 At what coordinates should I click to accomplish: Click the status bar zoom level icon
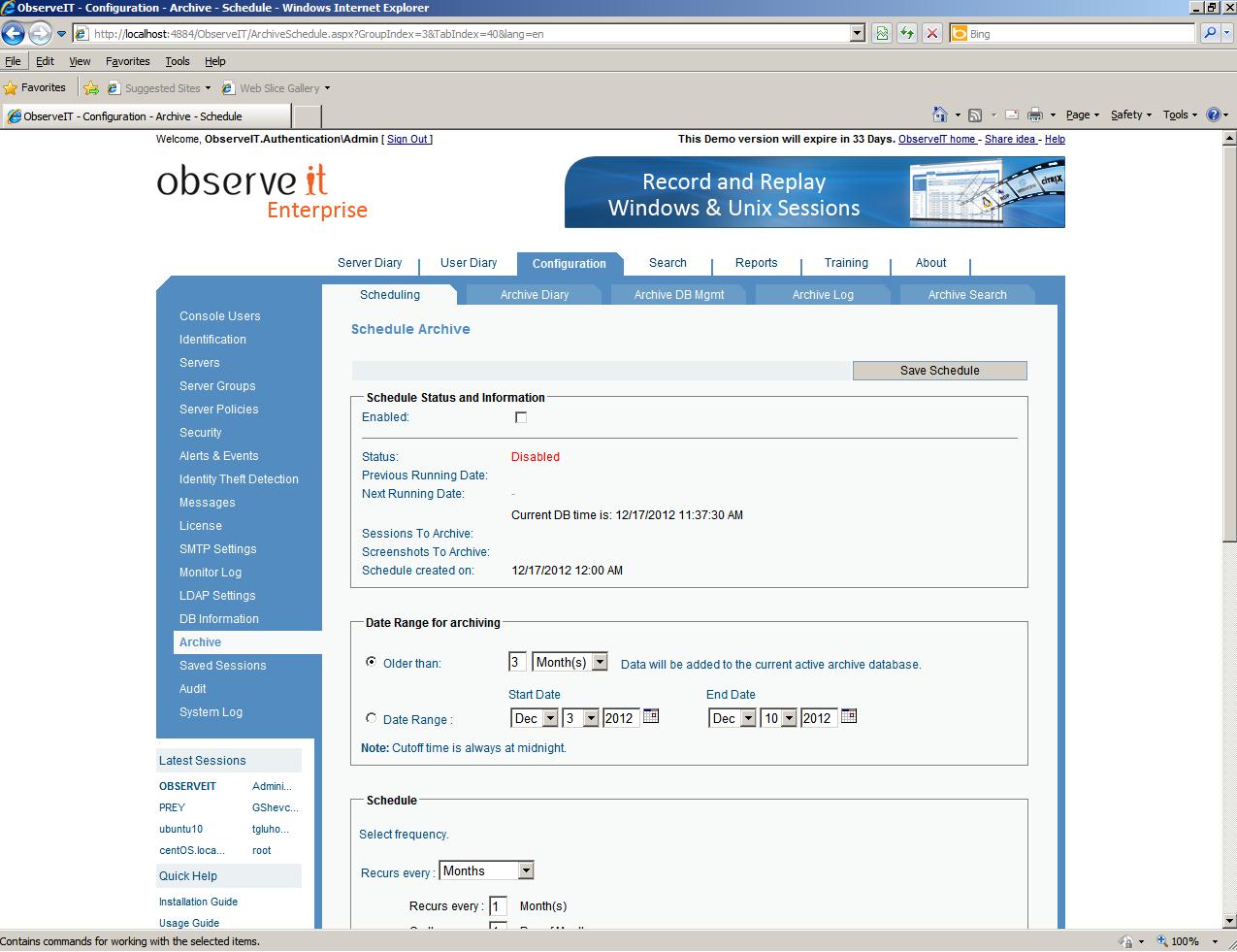click(1162, 941)
